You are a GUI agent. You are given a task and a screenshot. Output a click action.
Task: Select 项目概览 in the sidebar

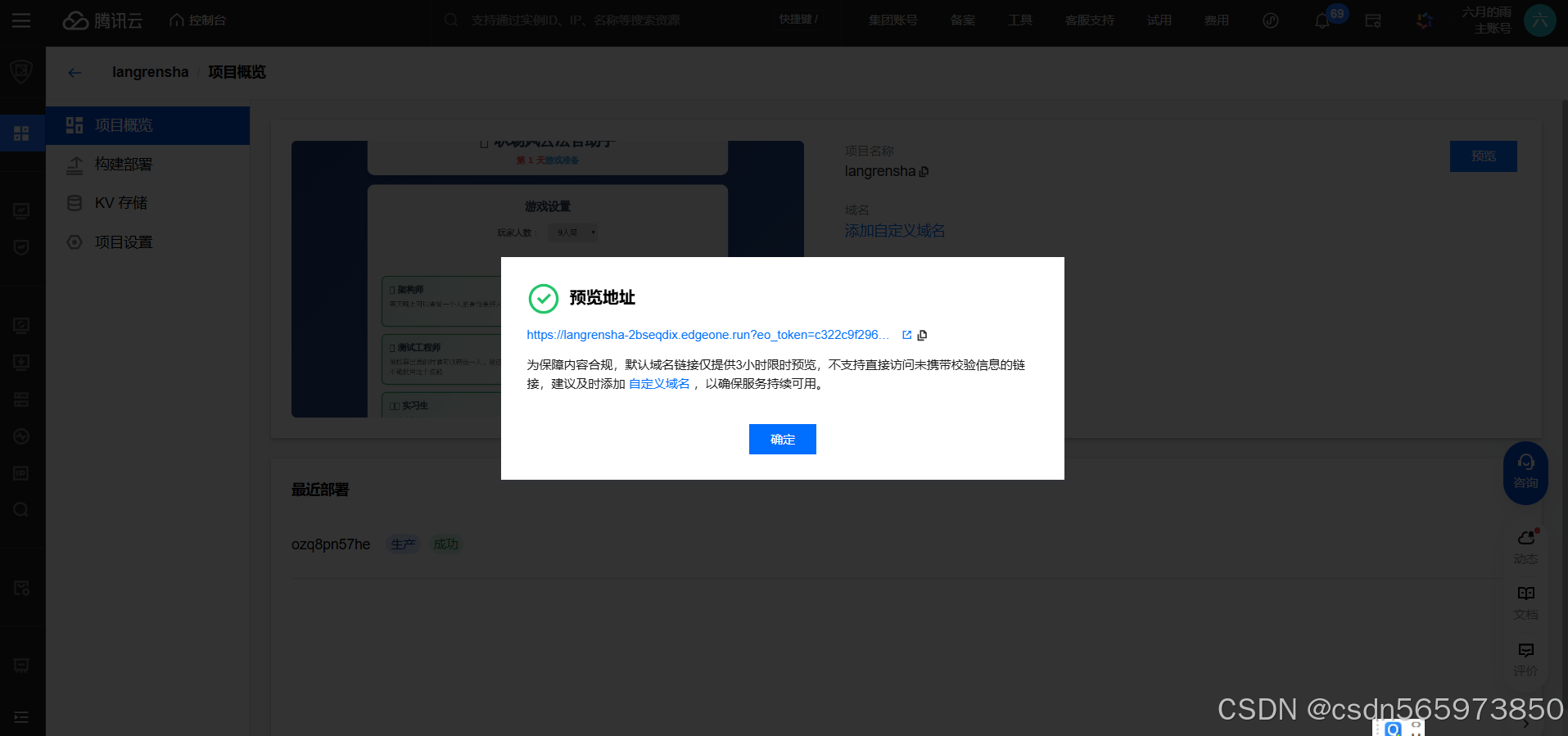[x=147, y=125]
